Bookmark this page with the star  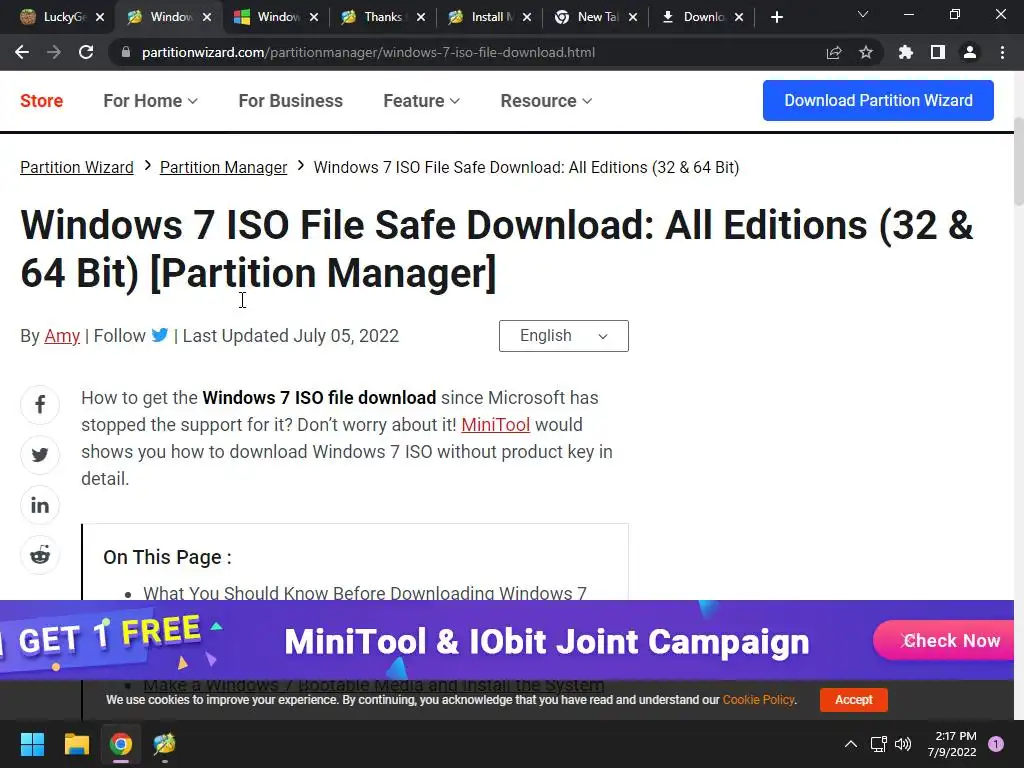866,52
